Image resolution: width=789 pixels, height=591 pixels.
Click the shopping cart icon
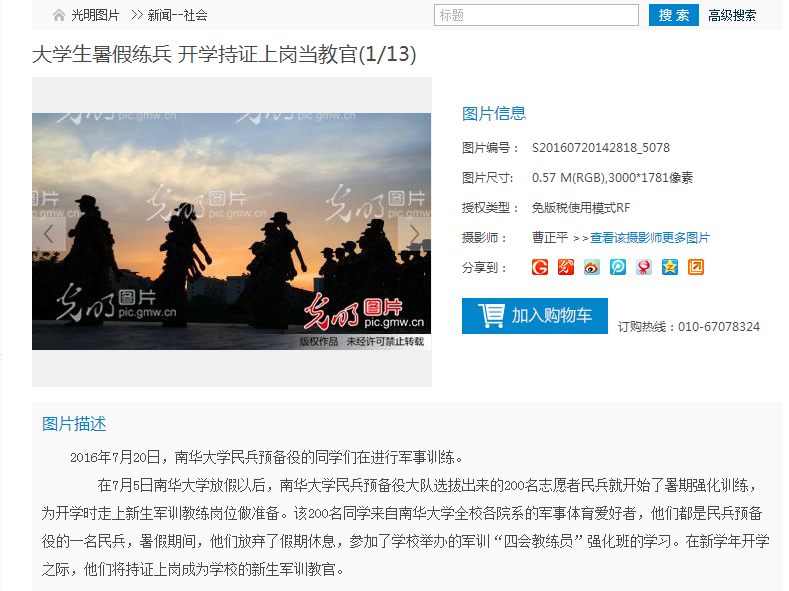coord(491,316)
